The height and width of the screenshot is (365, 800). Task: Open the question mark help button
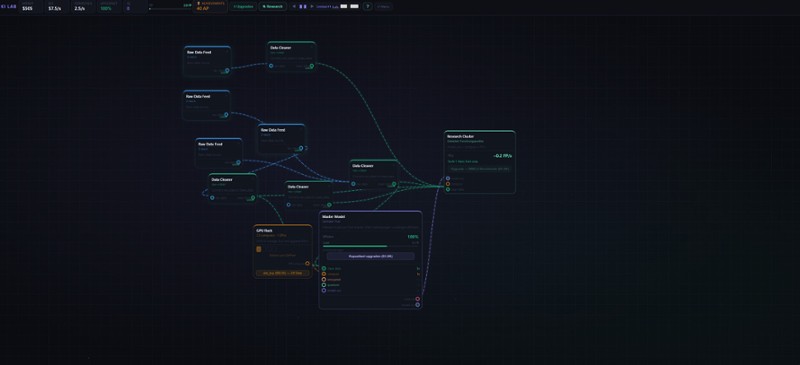(x=367, y=7)
